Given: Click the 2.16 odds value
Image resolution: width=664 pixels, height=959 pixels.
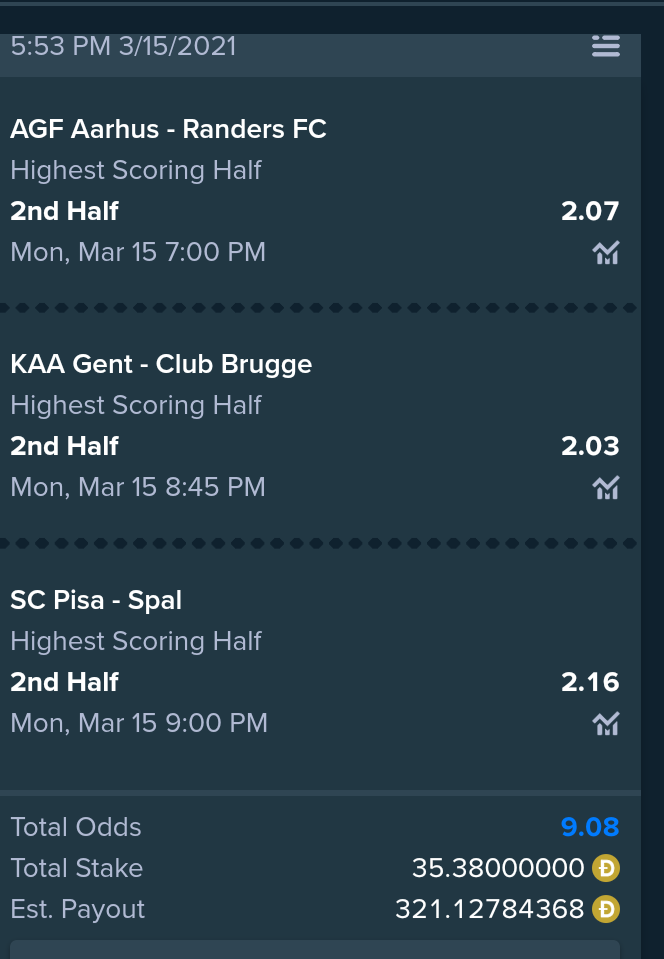Looking at the screenshot, I should click(x=590, y=682).
